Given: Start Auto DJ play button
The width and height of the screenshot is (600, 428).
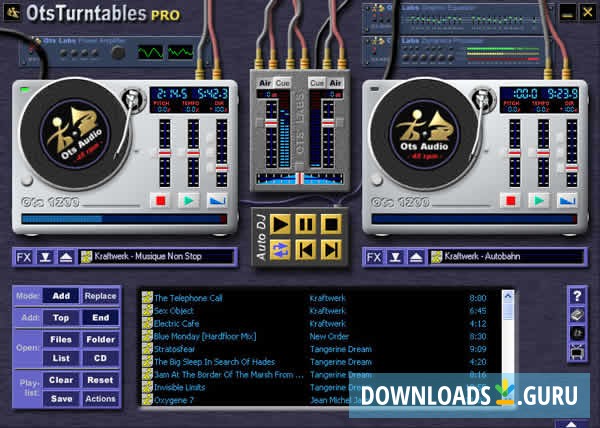Looking at the screenshot, I should (x=280, y=224).
